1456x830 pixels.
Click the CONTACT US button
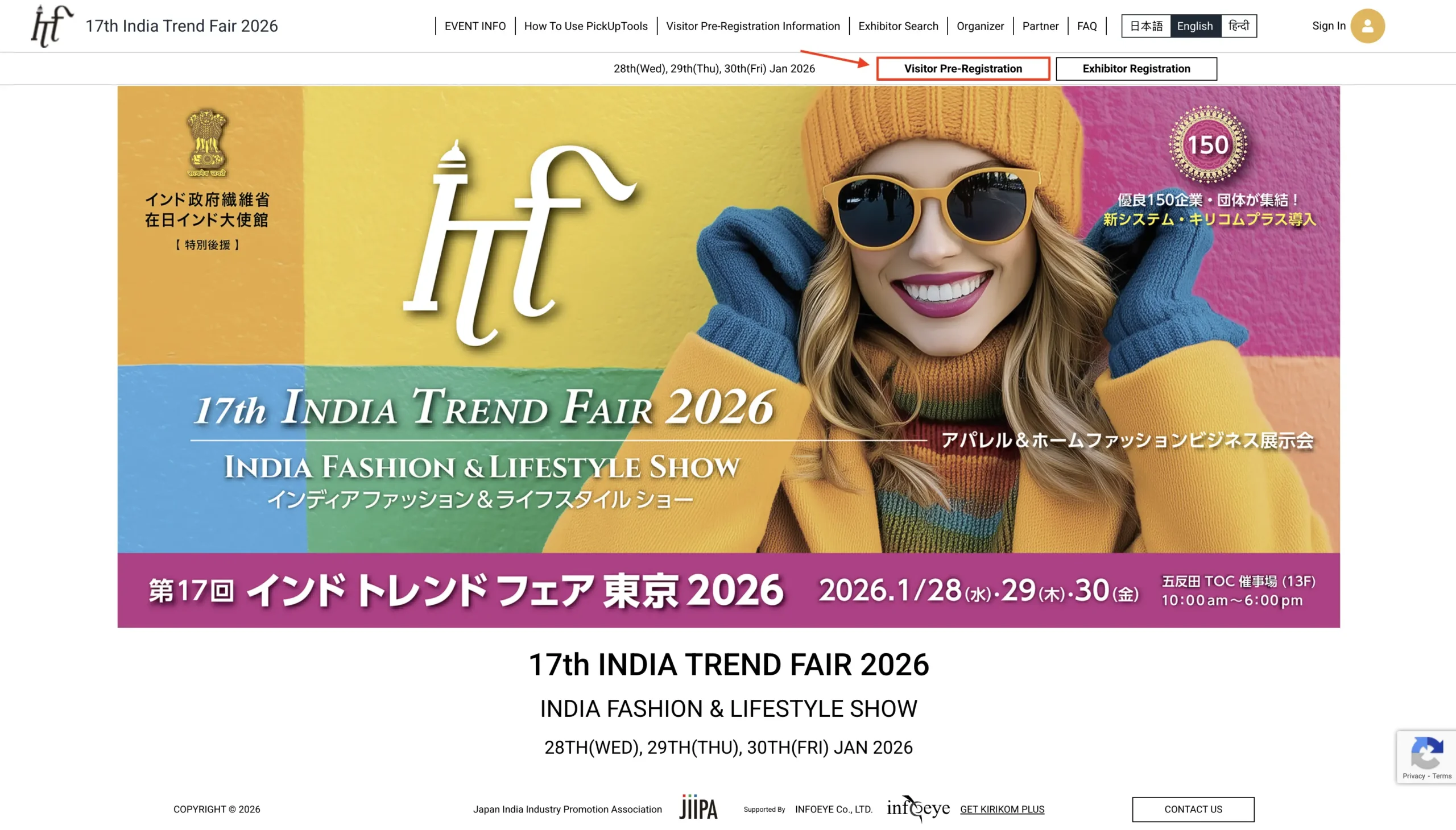(x=1193, y=809)
